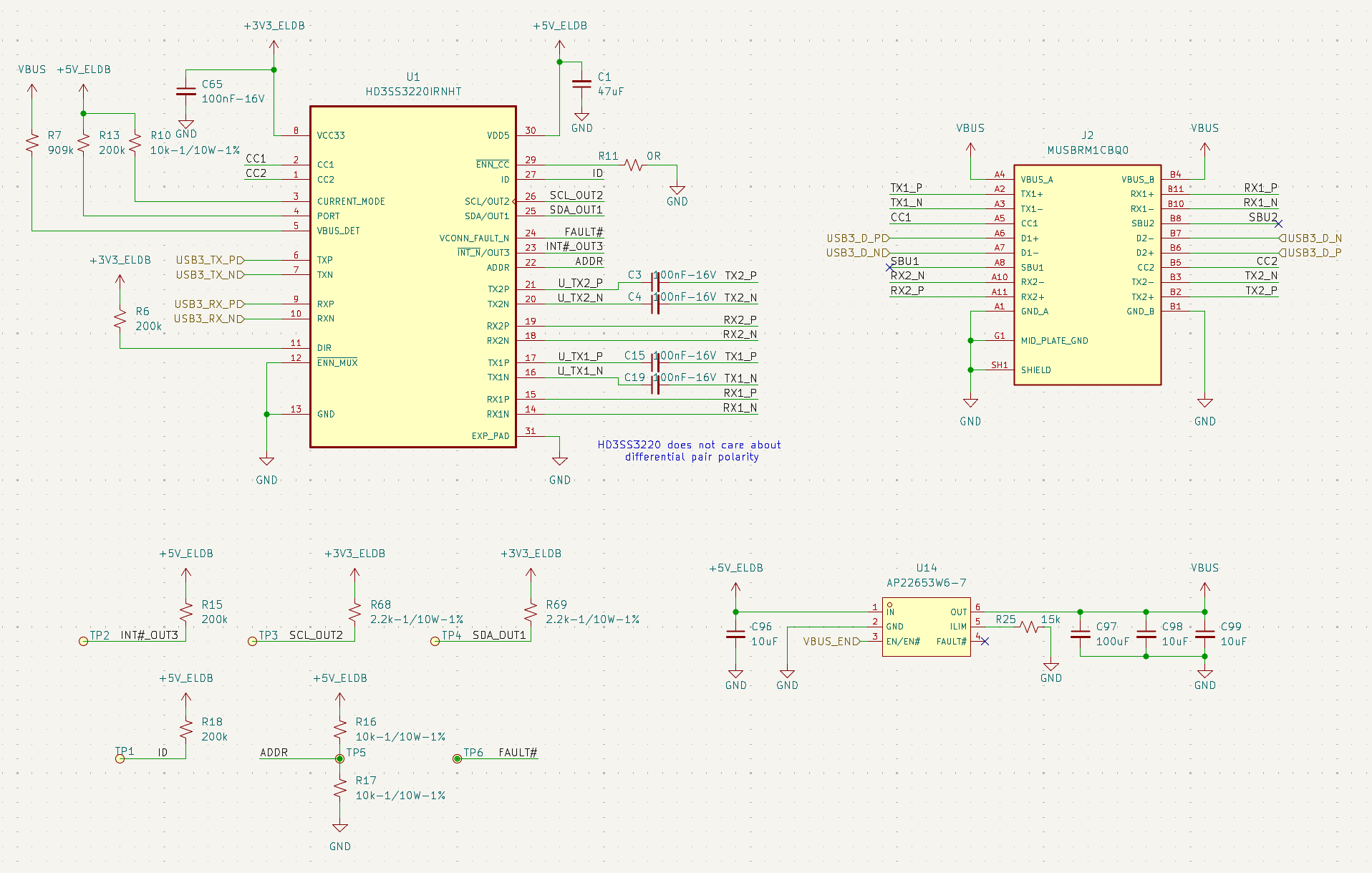Click capacitor C3 on the U_TX2_P line
The height and width of the screenshot is (873, 1372).
(654, 282)
